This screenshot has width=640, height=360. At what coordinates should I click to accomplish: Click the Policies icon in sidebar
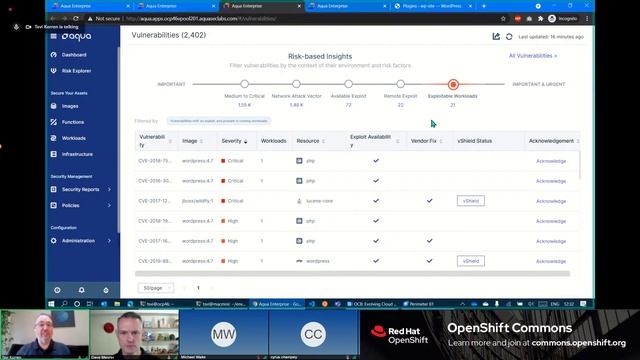pos(53,205)
